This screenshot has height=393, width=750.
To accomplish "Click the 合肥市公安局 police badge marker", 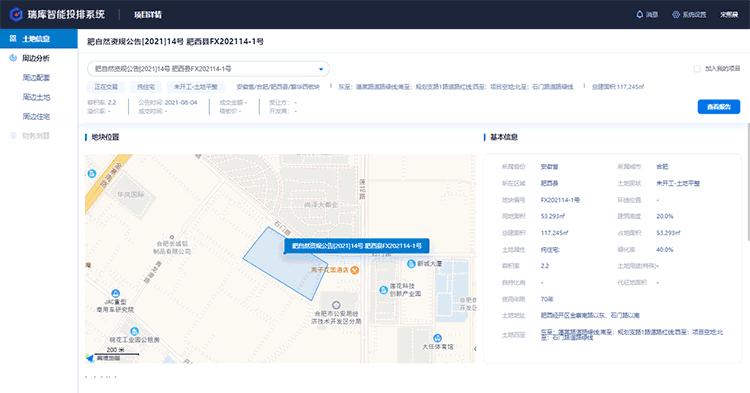I will point(336,305).
